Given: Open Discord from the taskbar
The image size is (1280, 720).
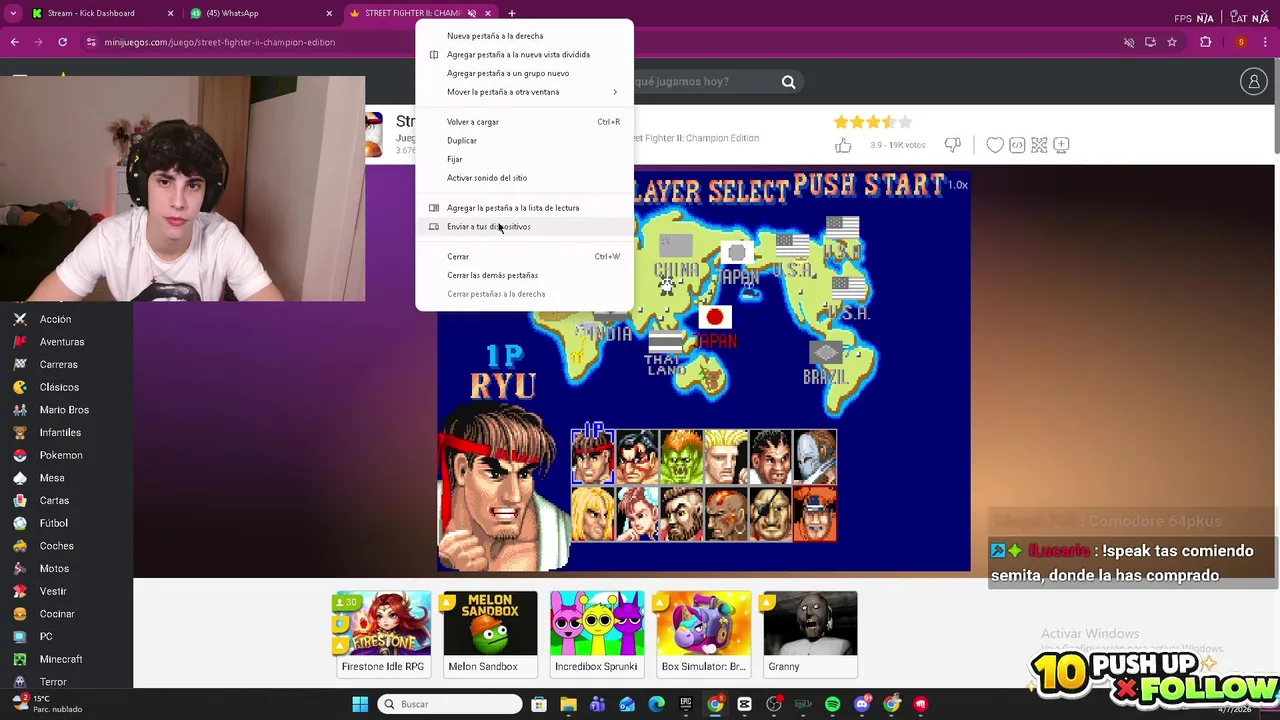Looking at the screenshot, I should pos(862,704).
